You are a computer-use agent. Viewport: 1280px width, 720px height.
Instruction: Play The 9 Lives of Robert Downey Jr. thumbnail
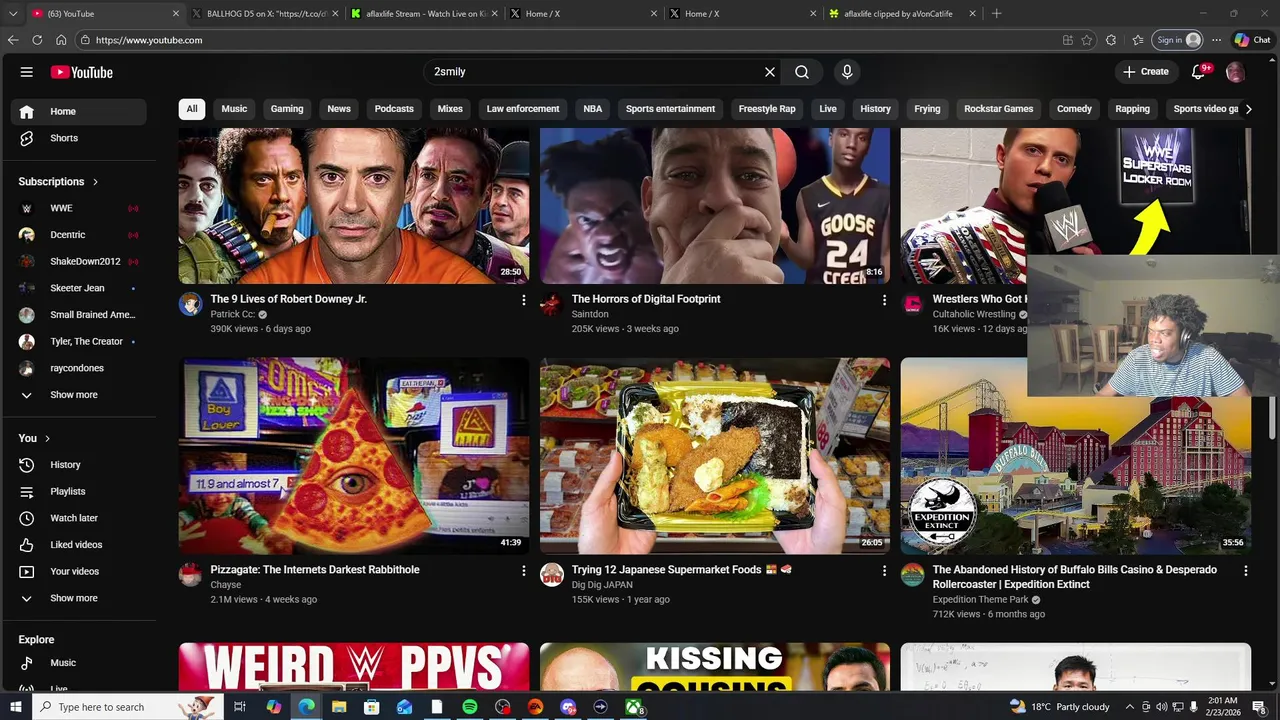tap(354, 205)
